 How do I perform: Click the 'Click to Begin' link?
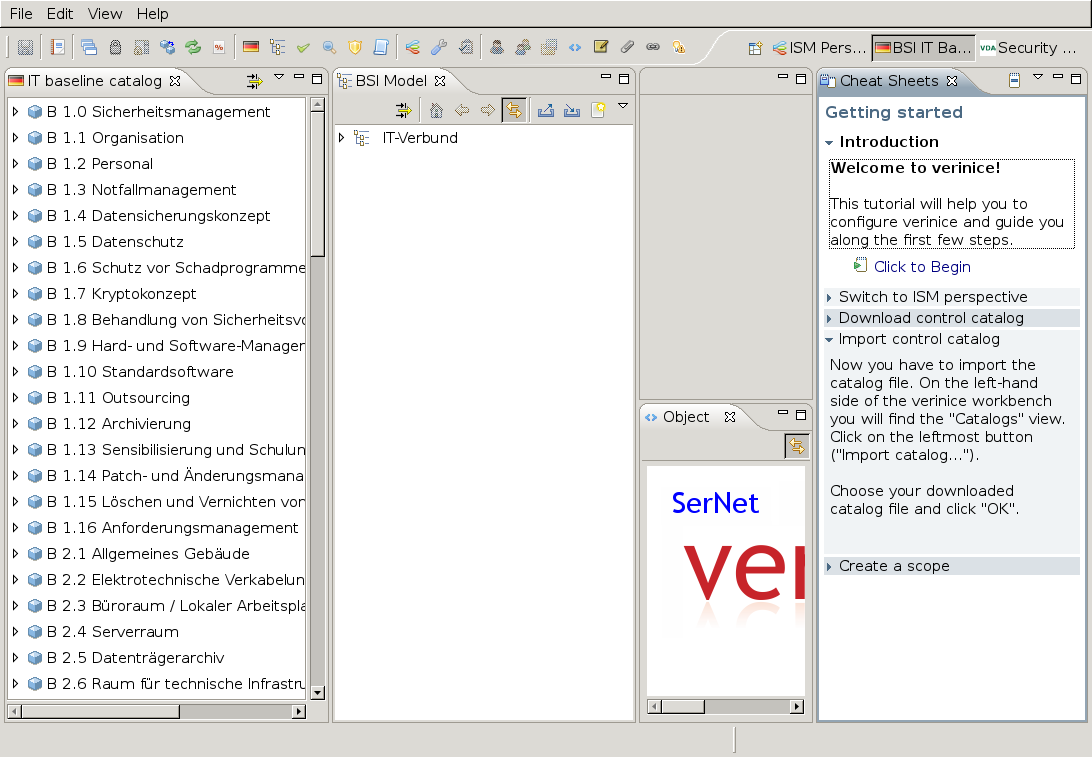pyautogui.click(x=922, y=267)
